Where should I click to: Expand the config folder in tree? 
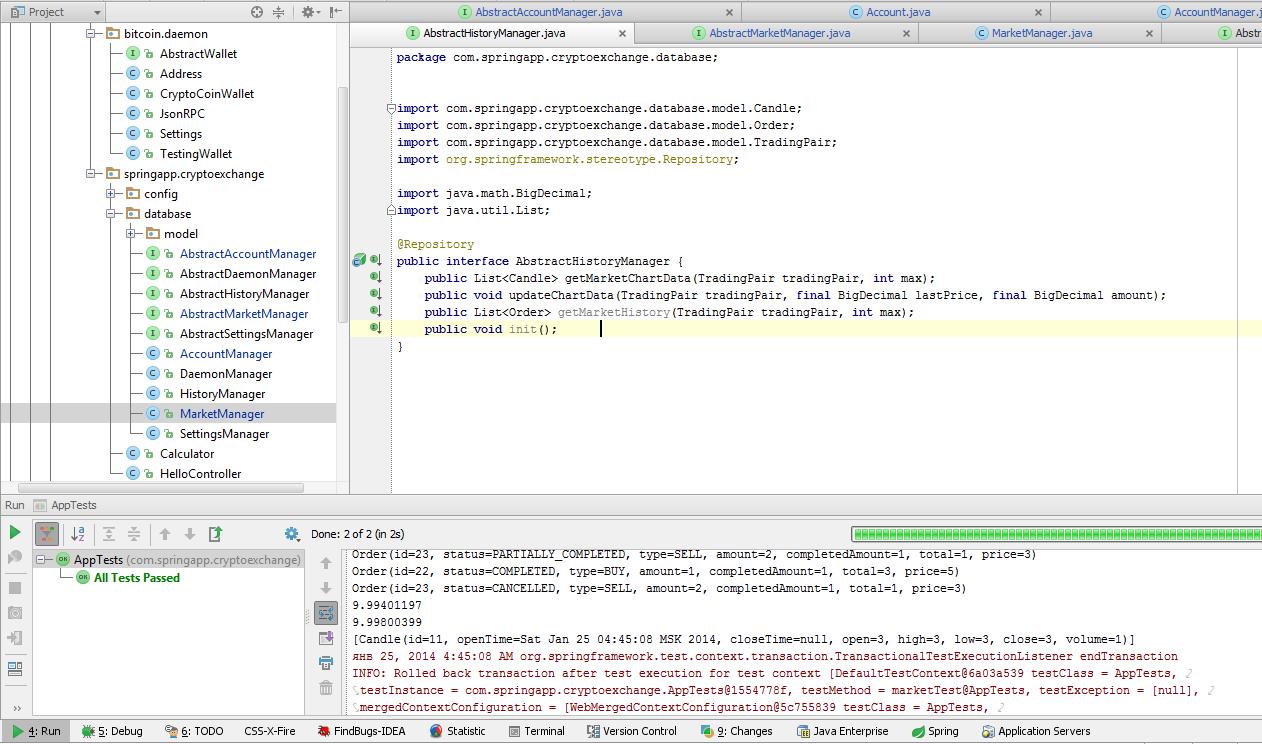[111, 194]
